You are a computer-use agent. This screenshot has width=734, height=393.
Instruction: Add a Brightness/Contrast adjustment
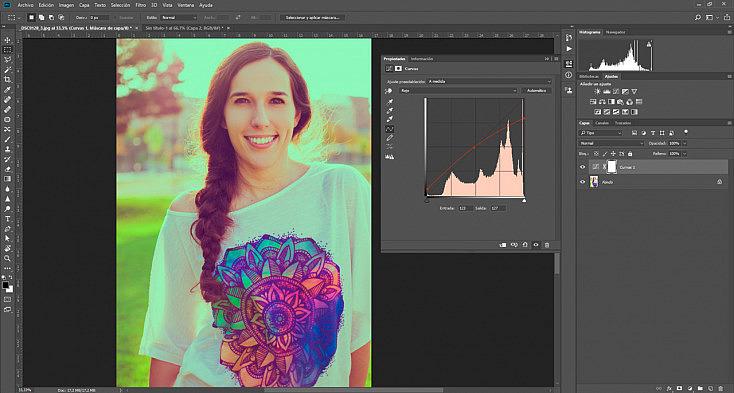pyautogui.click(x=597, y=92)
